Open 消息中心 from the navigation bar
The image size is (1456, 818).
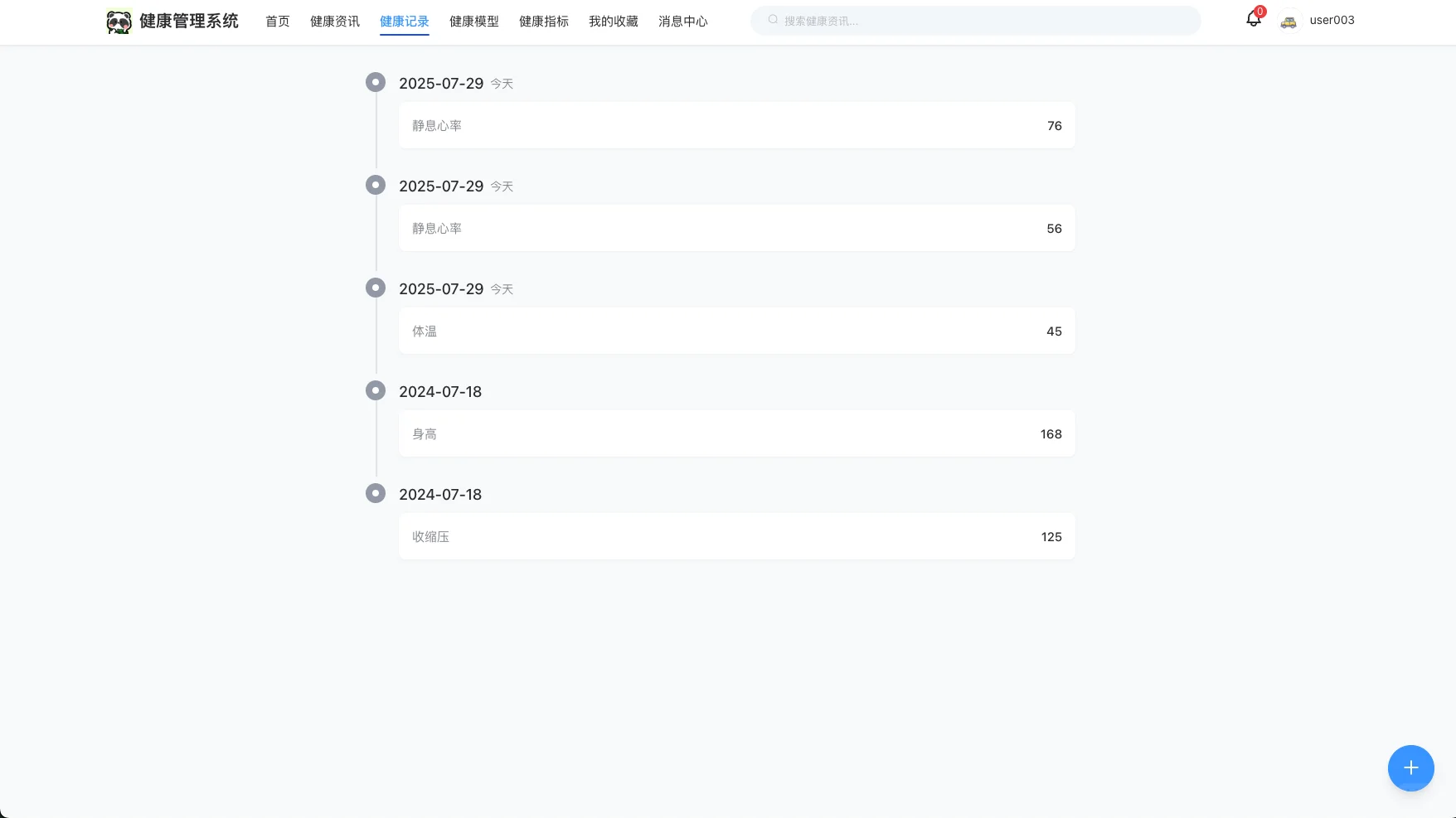pyautogui.click(x=682, y=22)
